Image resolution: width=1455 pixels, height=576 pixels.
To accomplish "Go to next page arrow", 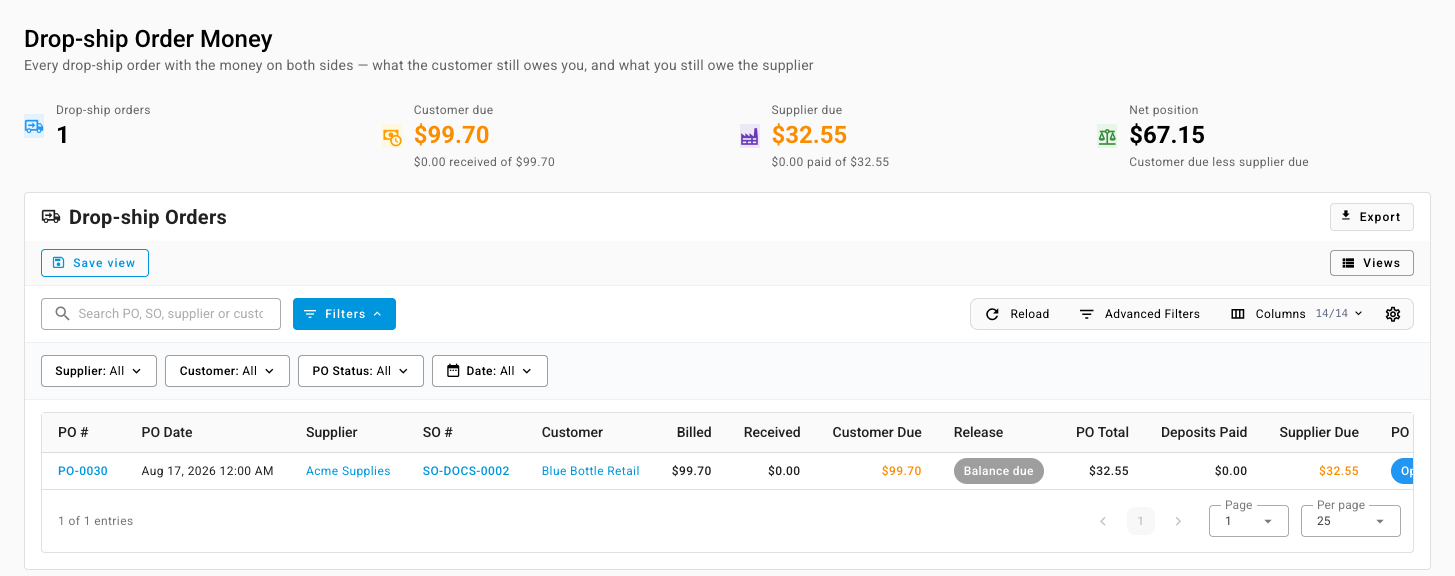I will [1178, 521].
